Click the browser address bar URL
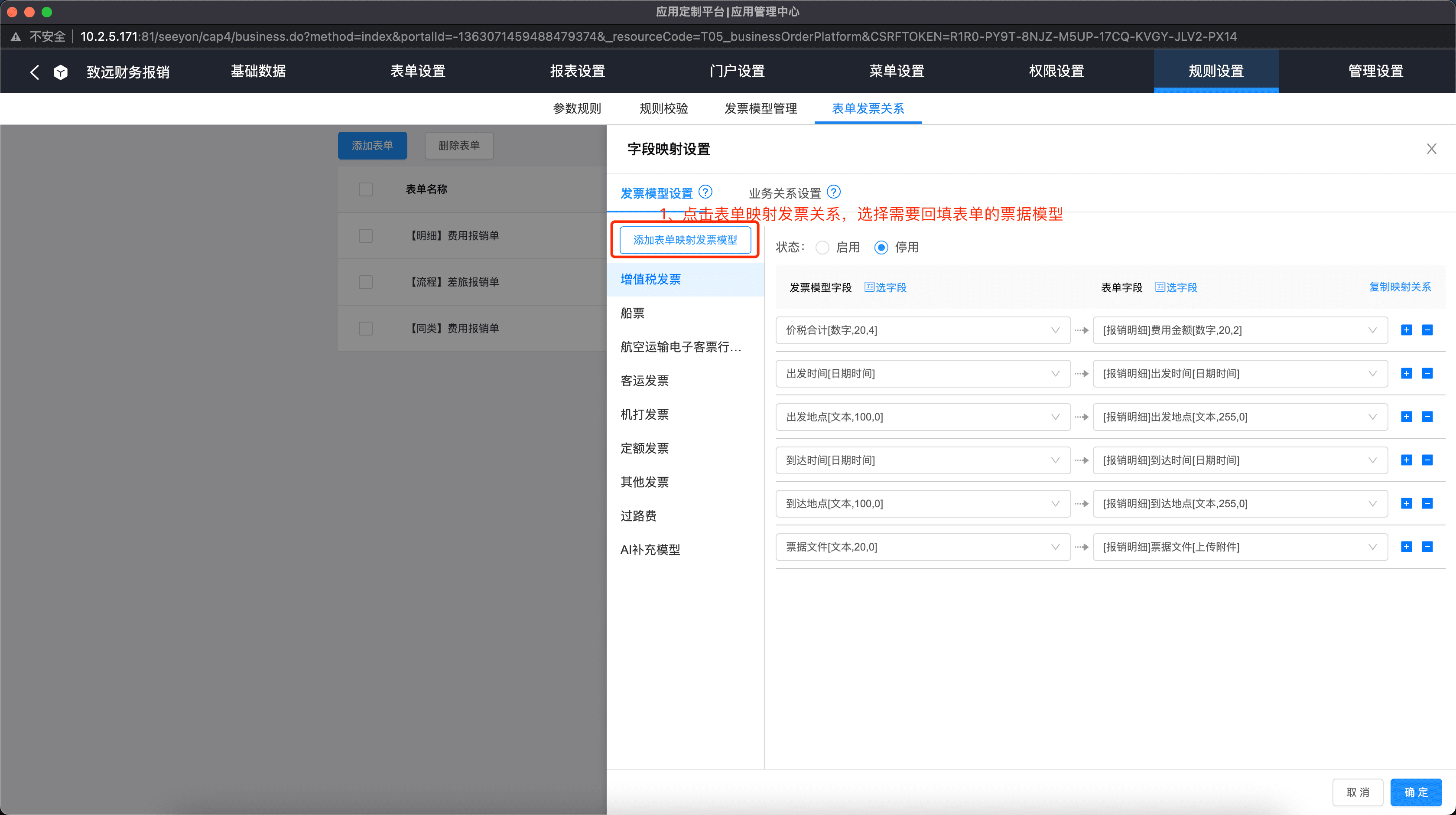This screenshot has width=1456, height=815. pos(659,37)
